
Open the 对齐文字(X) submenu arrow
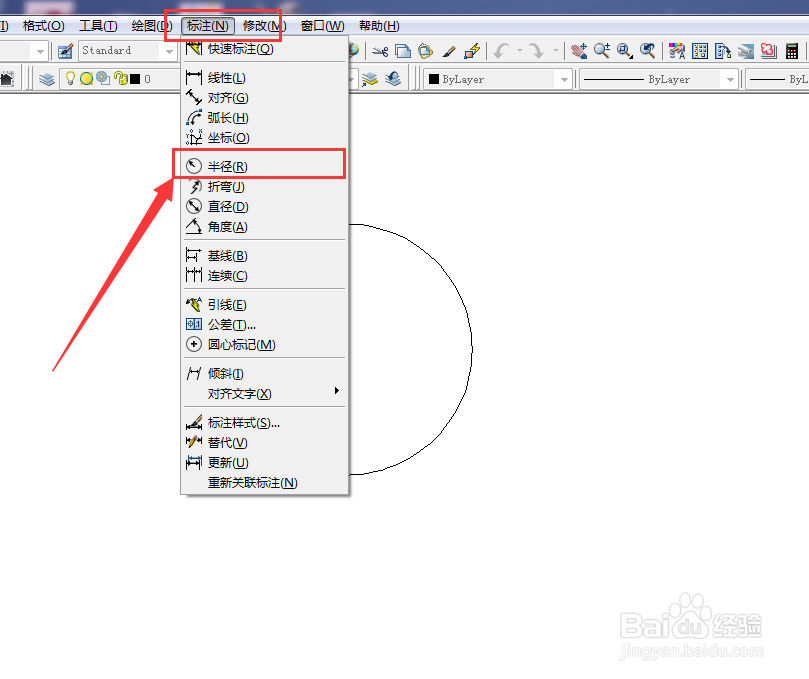click(x=336, y=391)
